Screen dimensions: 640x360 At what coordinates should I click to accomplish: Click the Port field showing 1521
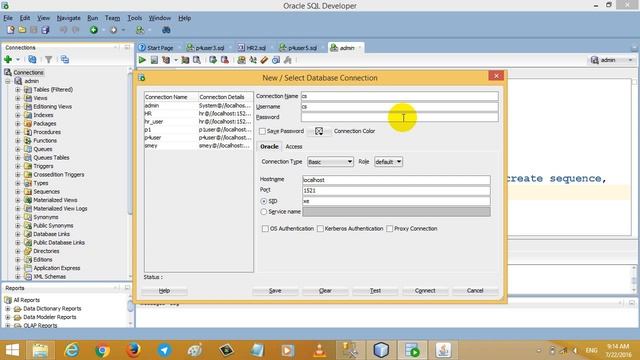[396, 191]
